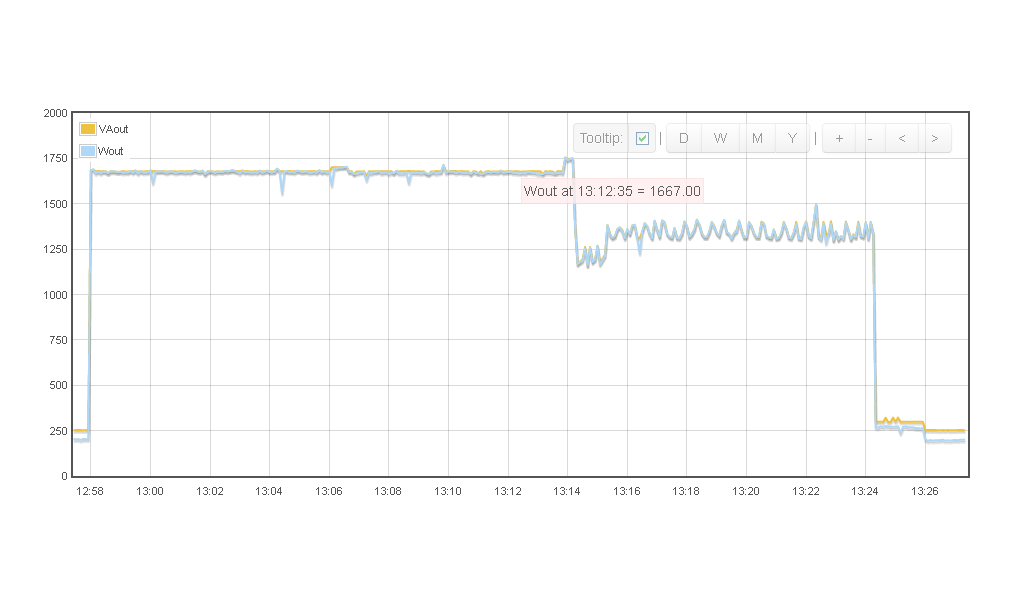
Task: Click the 12:58 time axis label
Action: point(90,492)
